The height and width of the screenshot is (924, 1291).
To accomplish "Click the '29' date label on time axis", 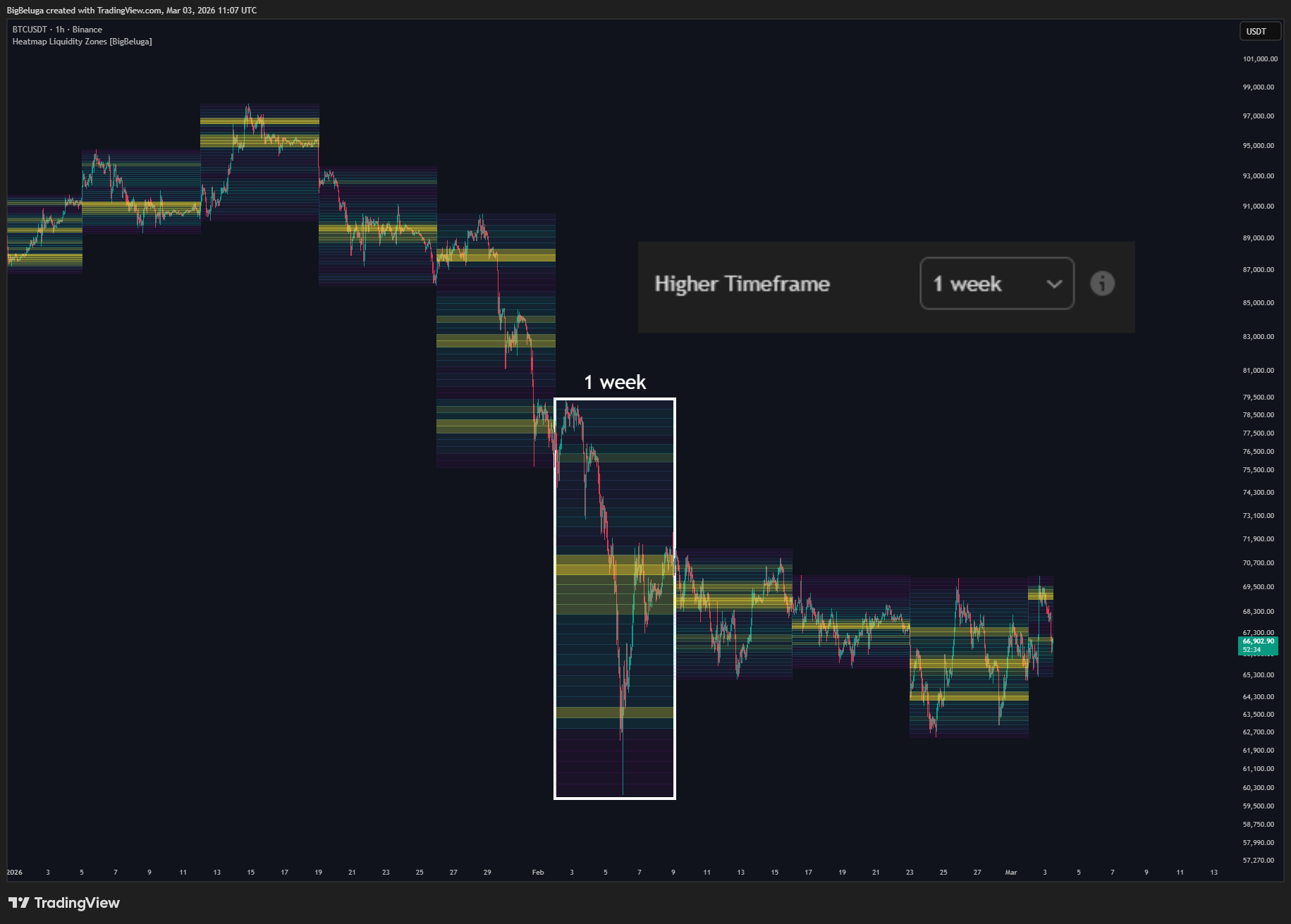I will (487, 873).
